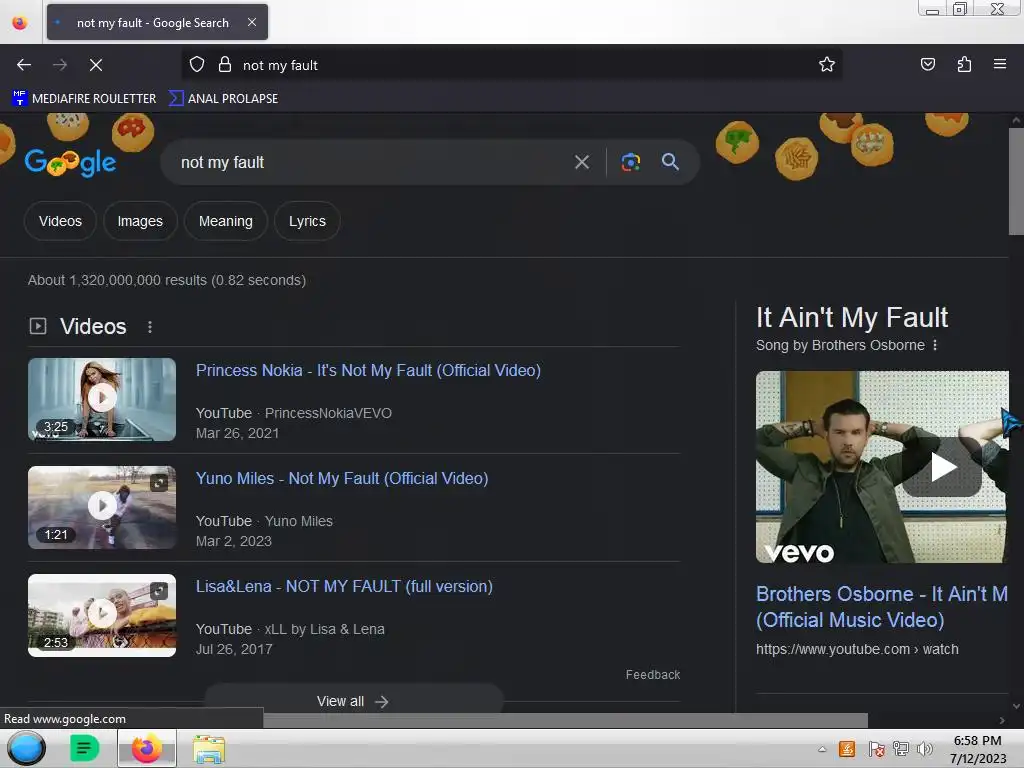The width and height of the screenshot is (1024, 768).
Task: Filter results by Videos chip
Action: click(x=60, y=221)
